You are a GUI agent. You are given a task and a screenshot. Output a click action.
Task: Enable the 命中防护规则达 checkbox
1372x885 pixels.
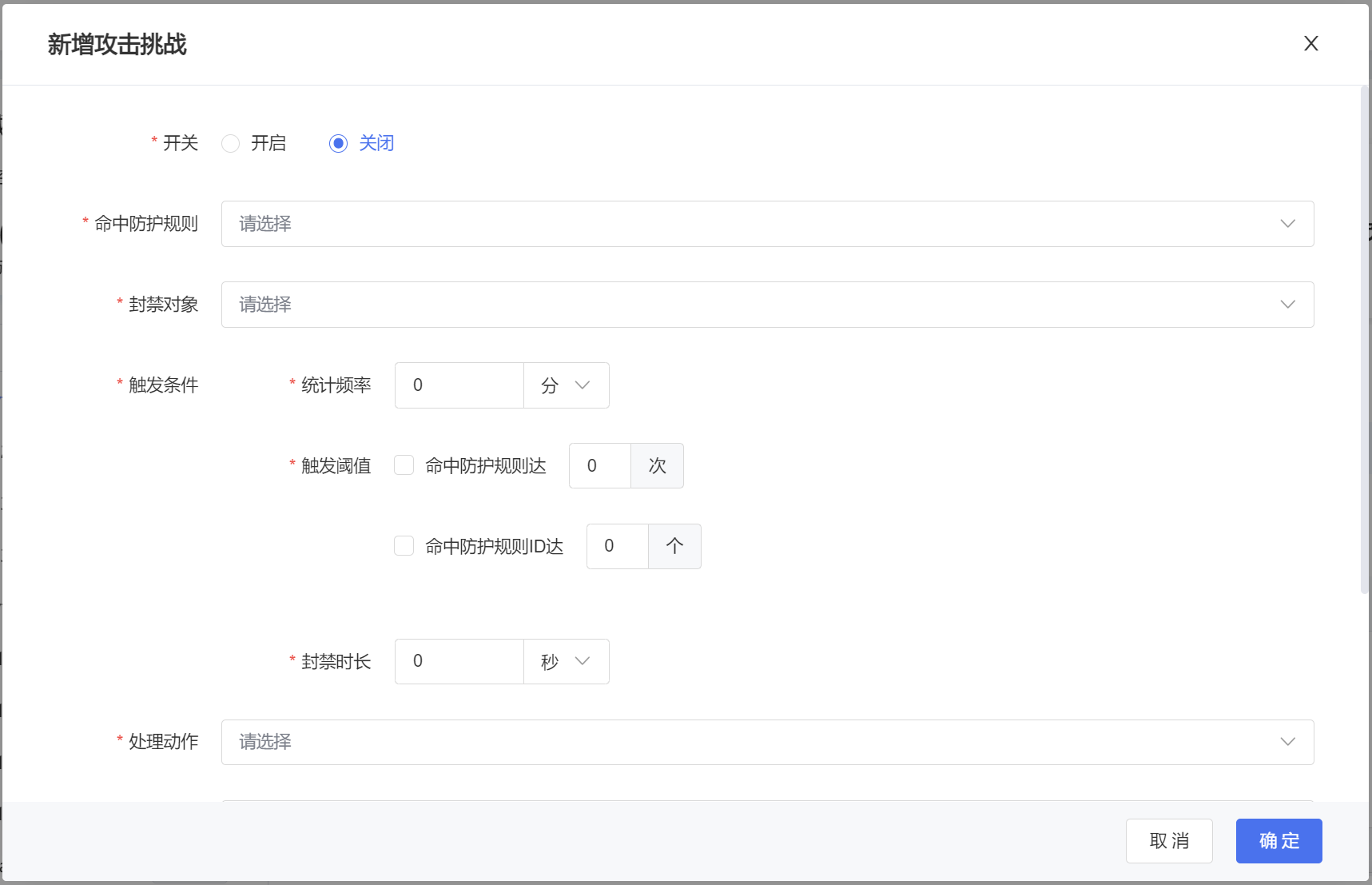click(x=404, y=465)
